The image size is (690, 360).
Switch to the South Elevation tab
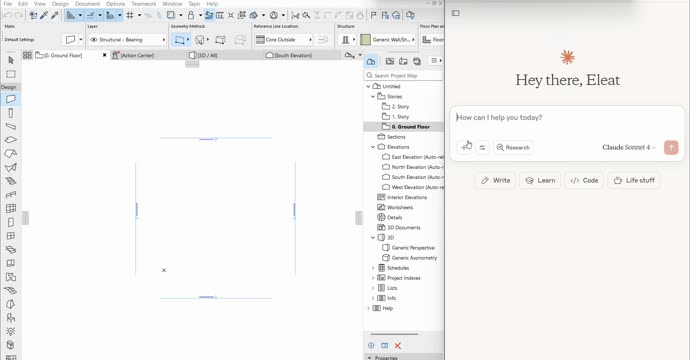[x=289, y=55]
